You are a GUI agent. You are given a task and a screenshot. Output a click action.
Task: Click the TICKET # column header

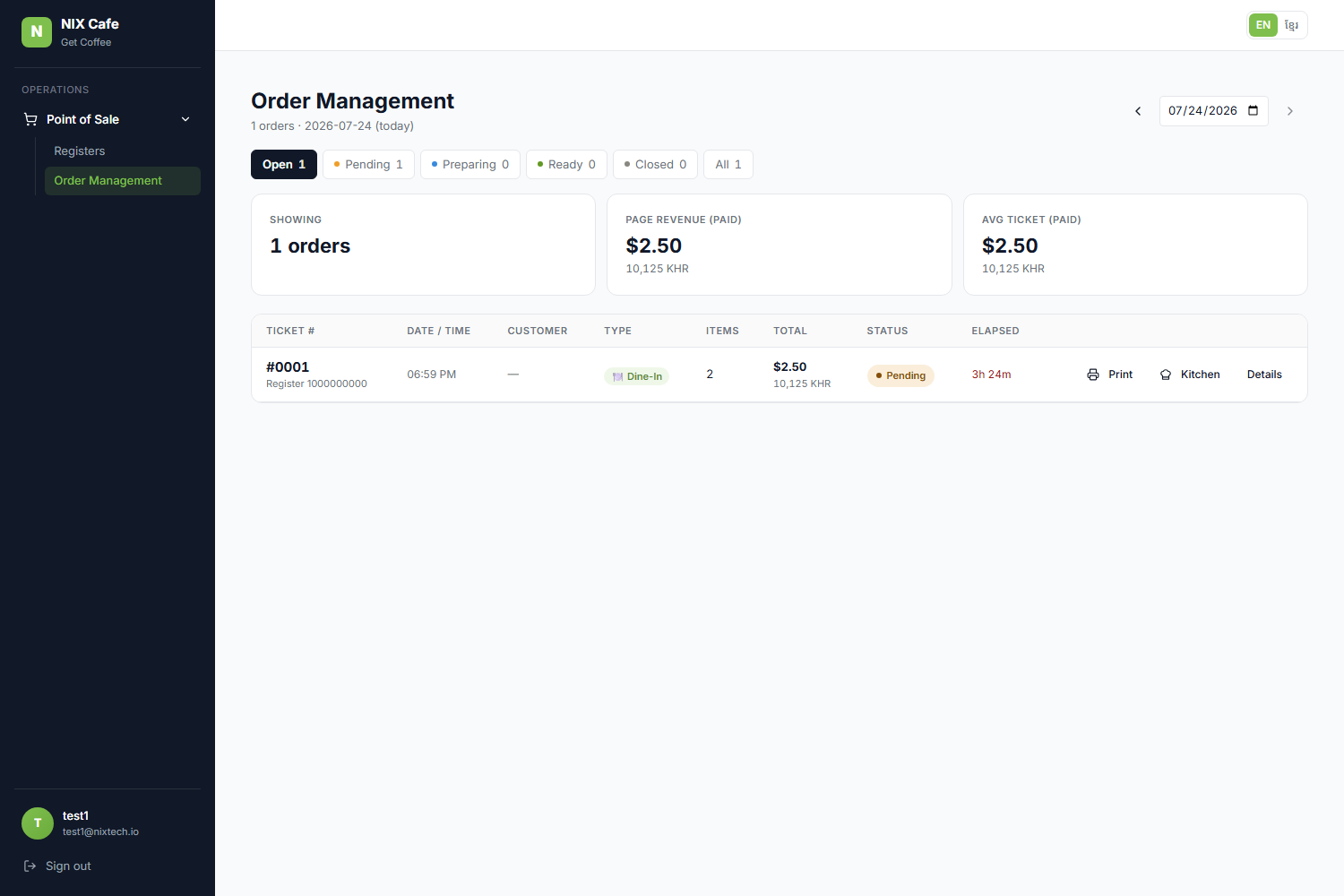click(290, 331)
